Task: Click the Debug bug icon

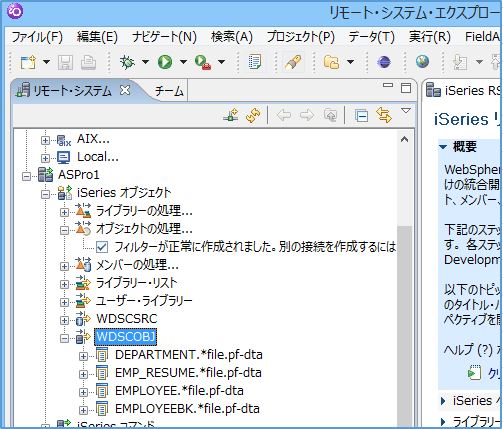Action: [127, 62]
